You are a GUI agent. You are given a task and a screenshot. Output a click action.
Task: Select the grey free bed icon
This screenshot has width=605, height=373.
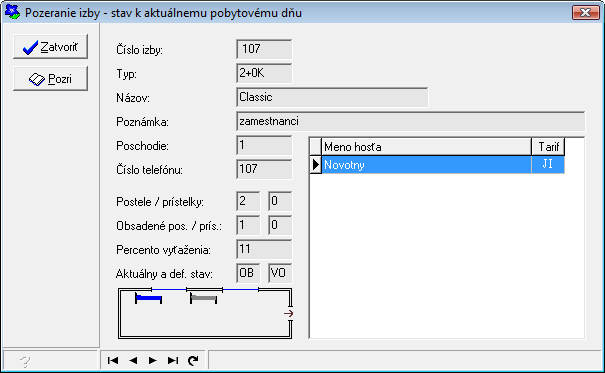point(203,298)
